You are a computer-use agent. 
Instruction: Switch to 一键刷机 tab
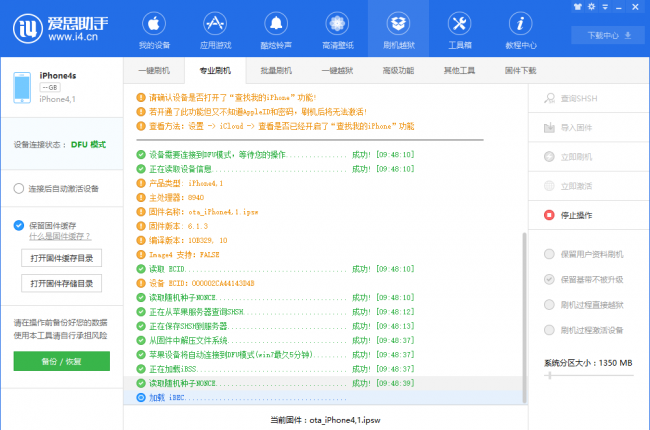point(154,70)
